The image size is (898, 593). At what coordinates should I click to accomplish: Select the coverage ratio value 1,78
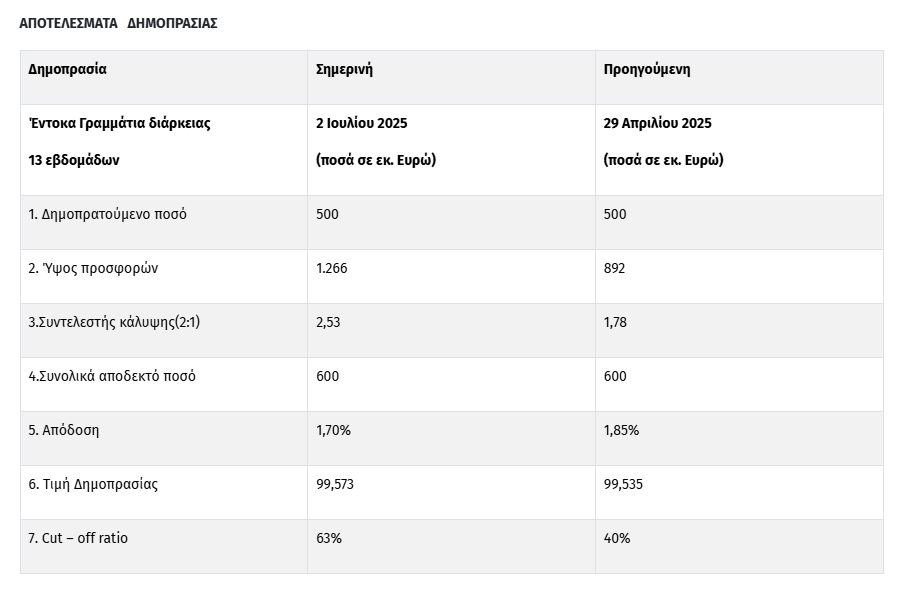(x=615, y=323)
